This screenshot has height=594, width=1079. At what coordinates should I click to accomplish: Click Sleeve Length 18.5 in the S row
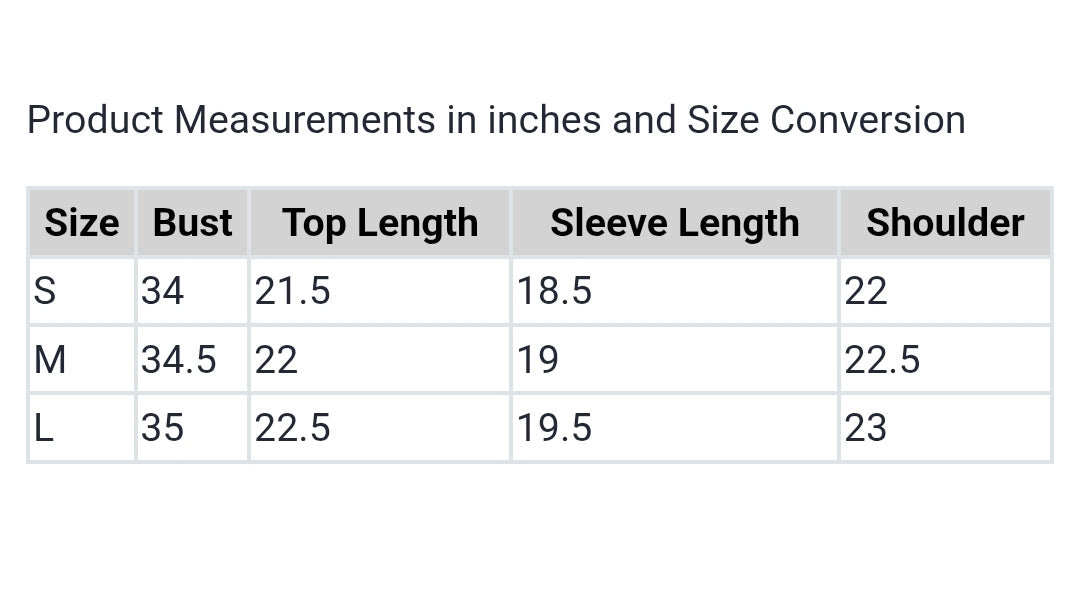pos(554,291)
